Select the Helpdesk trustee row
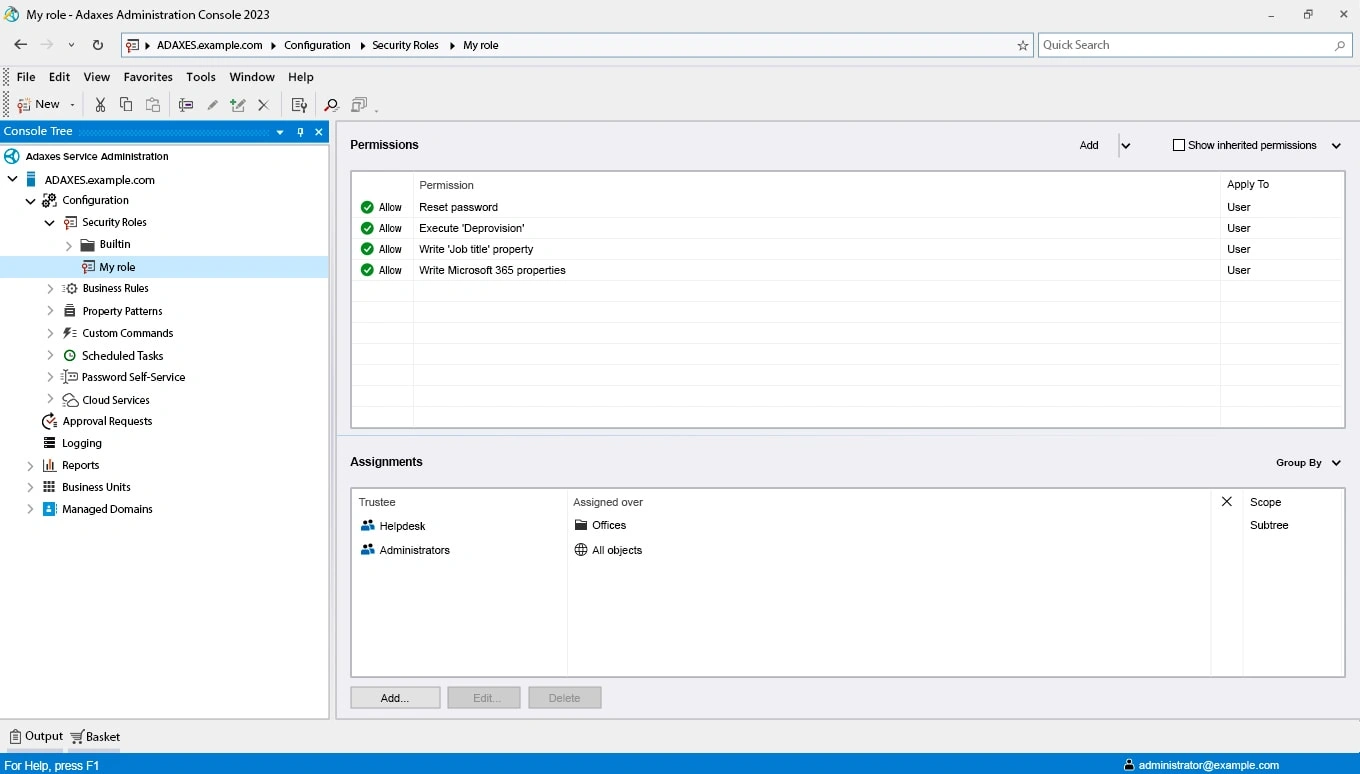This screenshot has width=1360, height=774. 402,526
